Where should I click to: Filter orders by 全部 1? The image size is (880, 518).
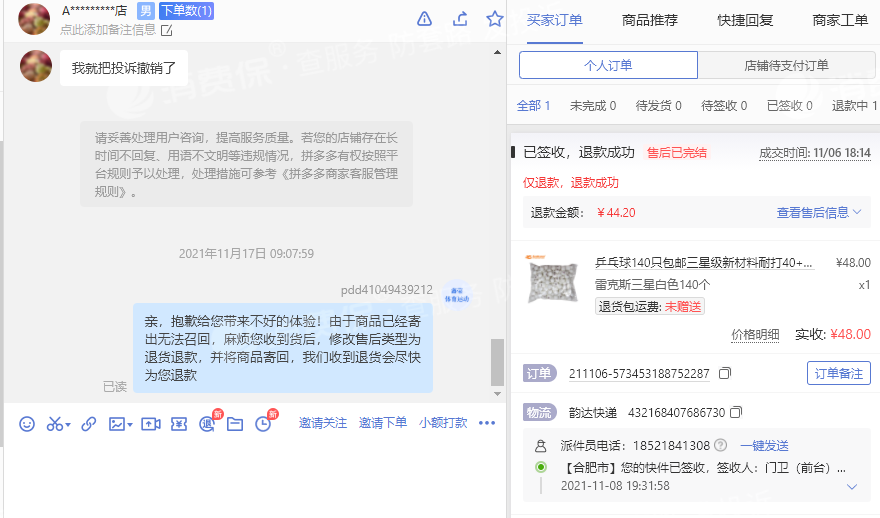click(533, 106)
